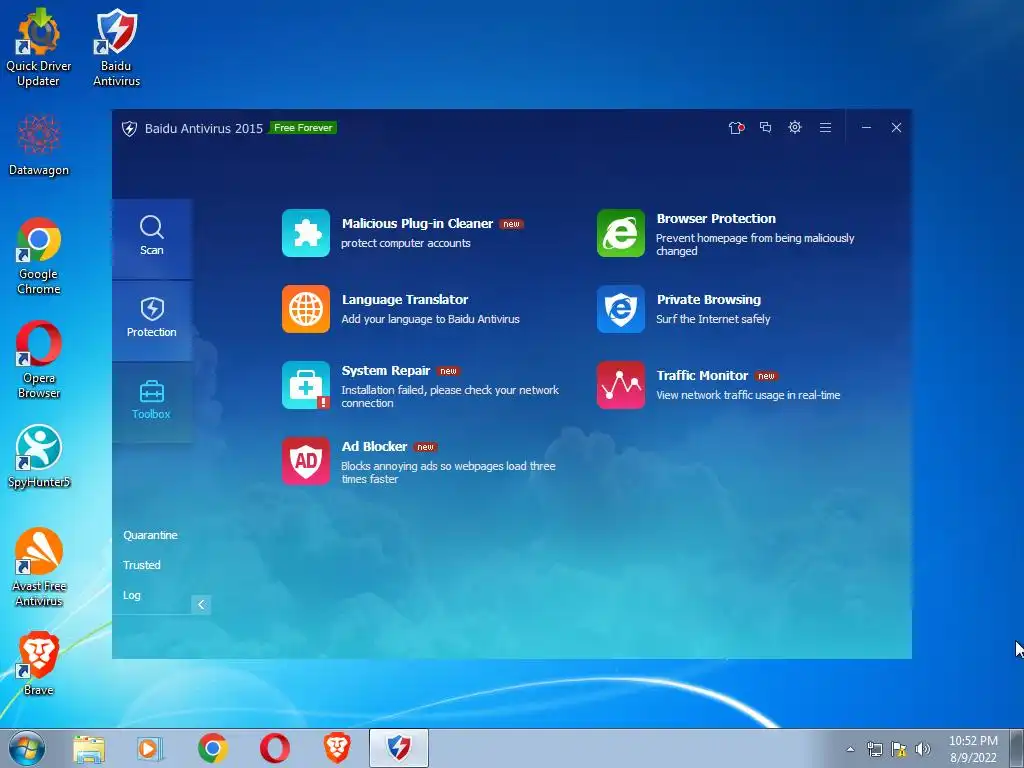Select the SpyHunter5 desktop shortcut
The image size is (1024, 768).
click(39, 456)
